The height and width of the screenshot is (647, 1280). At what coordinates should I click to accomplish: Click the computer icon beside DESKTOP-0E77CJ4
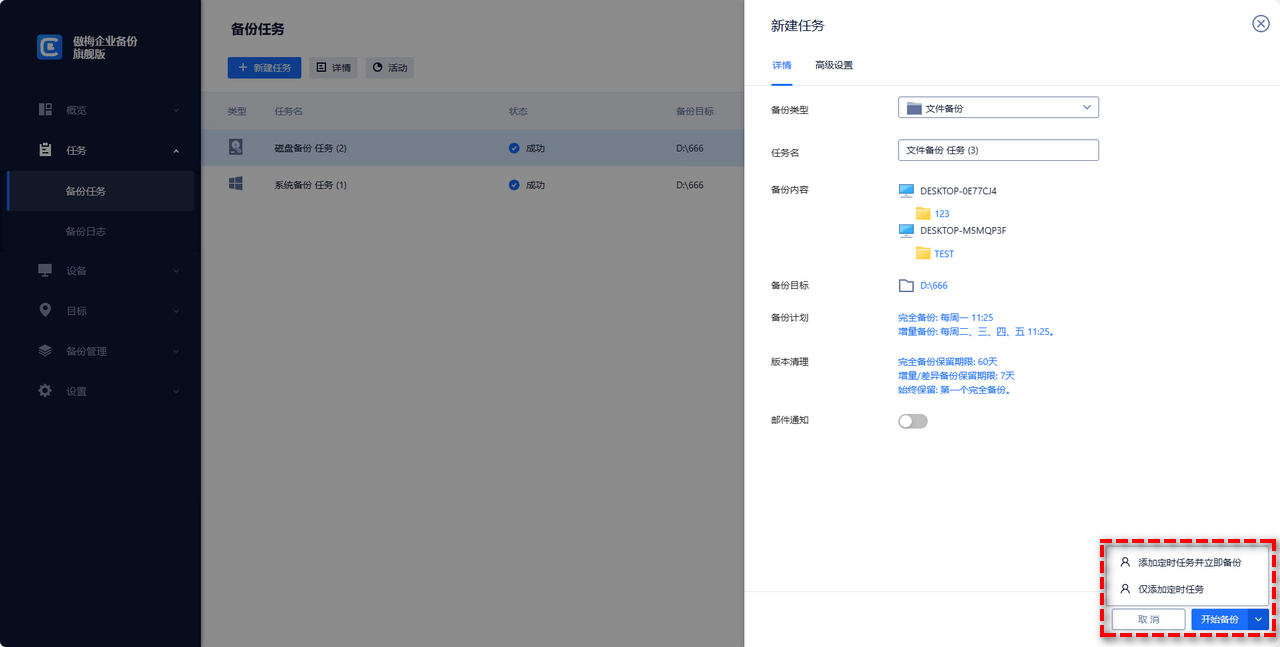pyautogui.click(x=906, y=190)
